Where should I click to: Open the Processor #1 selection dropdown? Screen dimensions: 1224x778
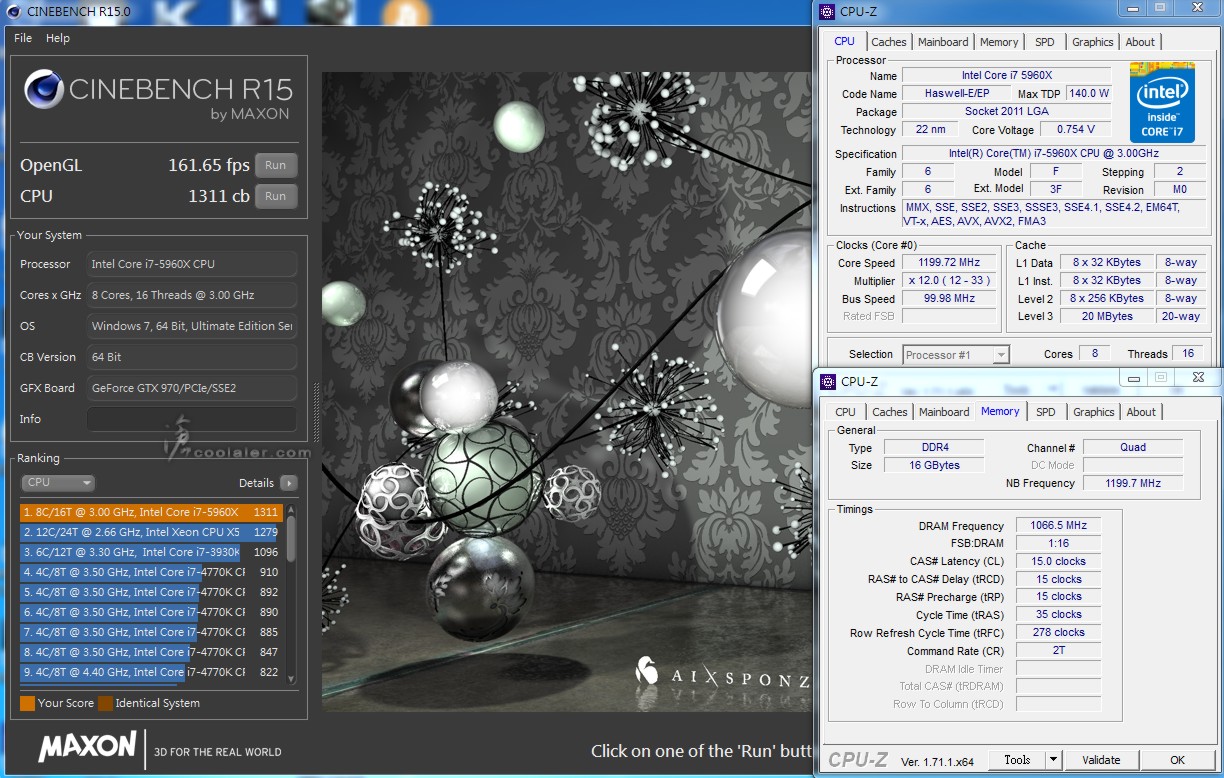point(956,354)
